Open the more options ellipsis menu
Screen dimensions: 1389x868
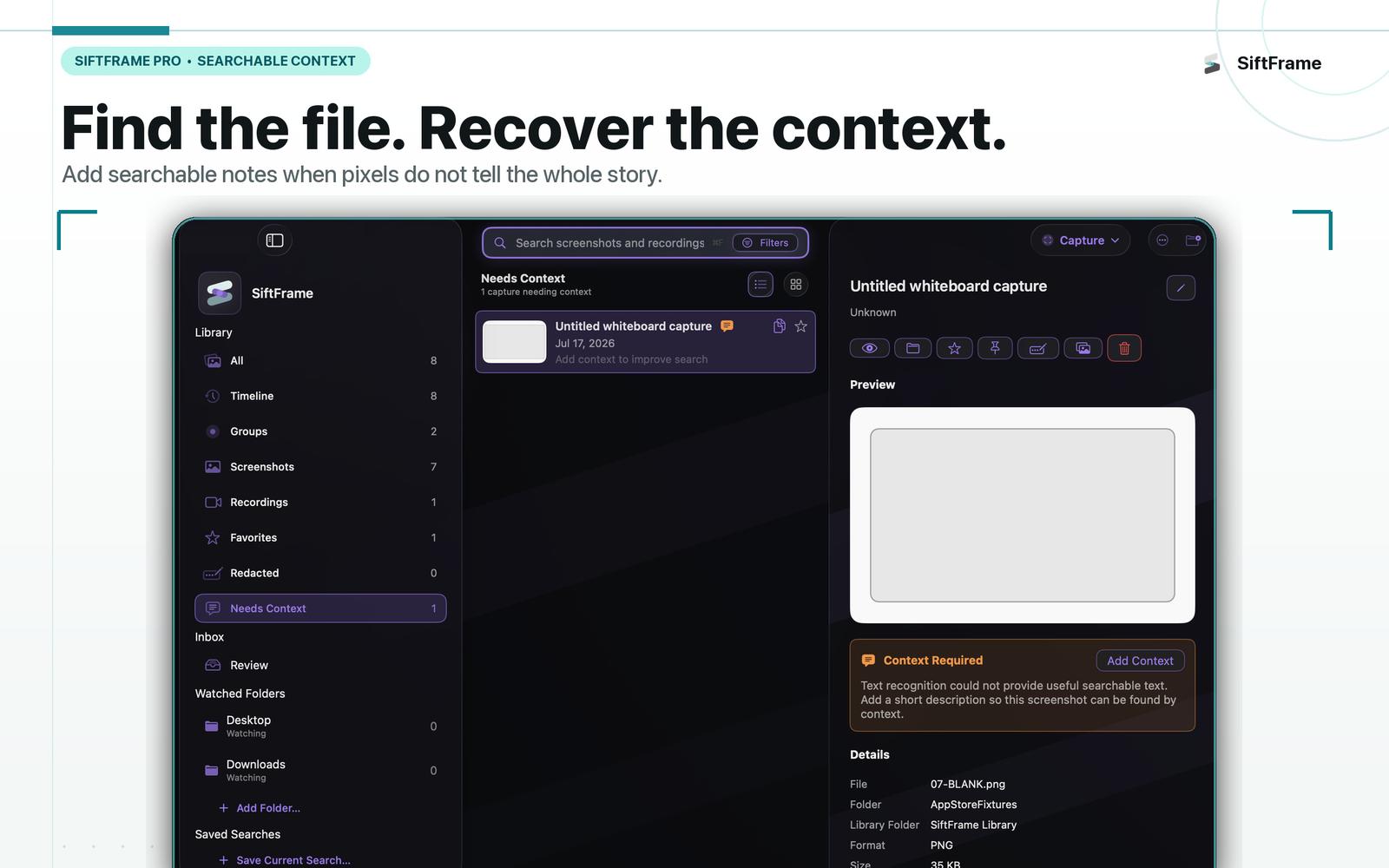click(x=1162, y=240)
